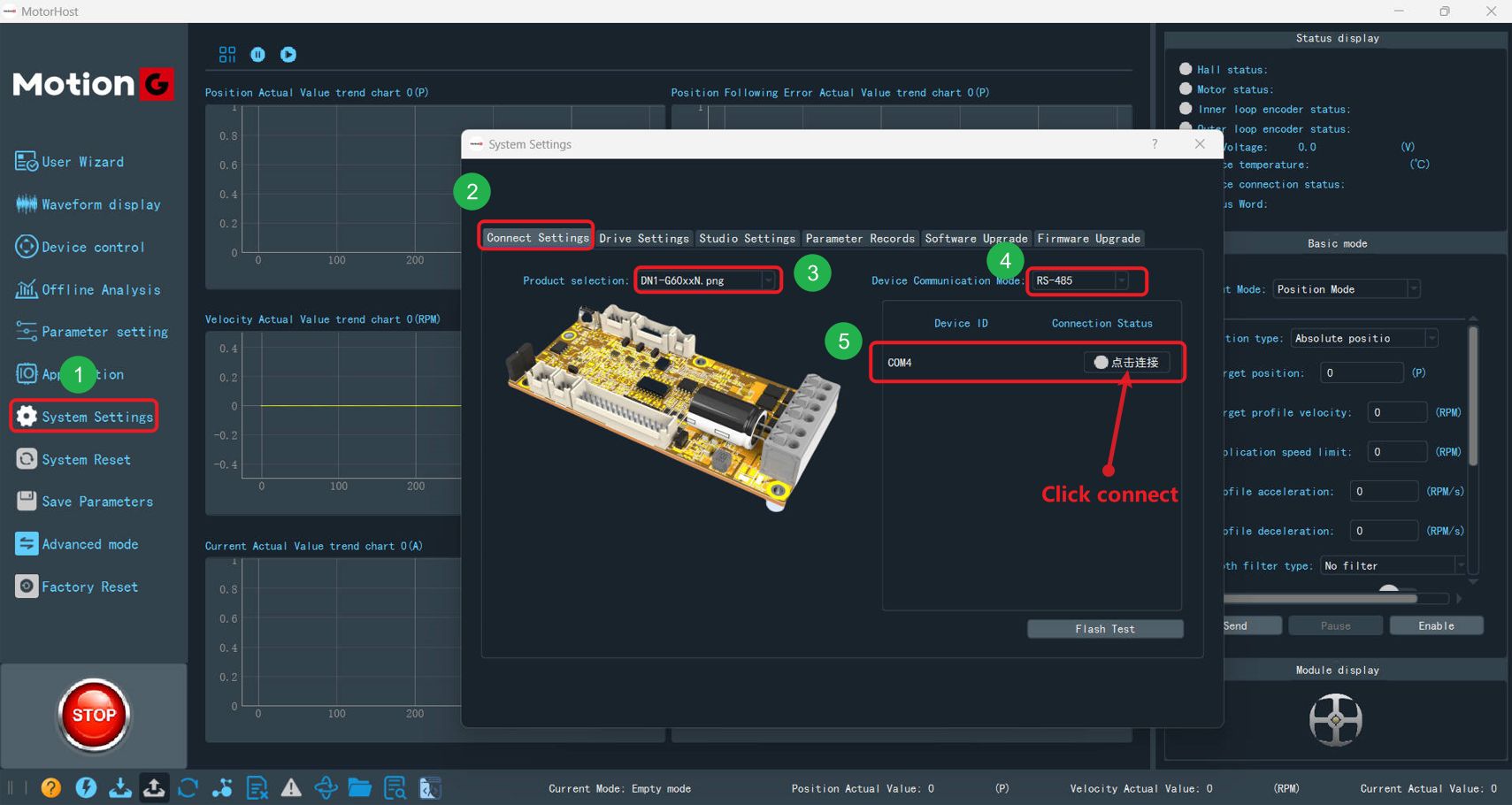The image size is (1512, 805).
Task: Click the refresh arrows icon in bottom toolbar
Action: 188,787
